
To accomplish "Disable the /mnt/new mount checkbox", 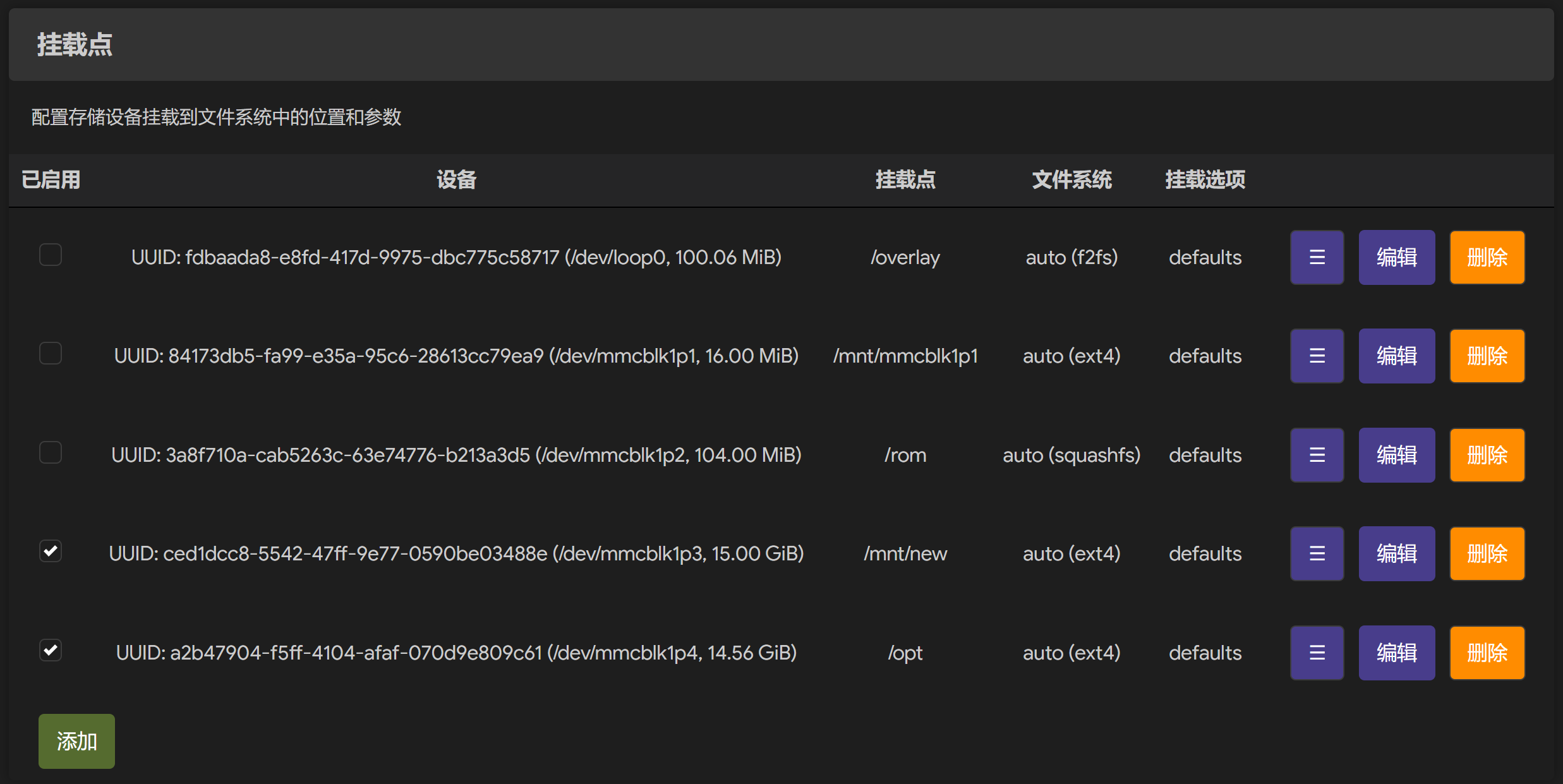I will pyautogui.click(x=51, y=551).
